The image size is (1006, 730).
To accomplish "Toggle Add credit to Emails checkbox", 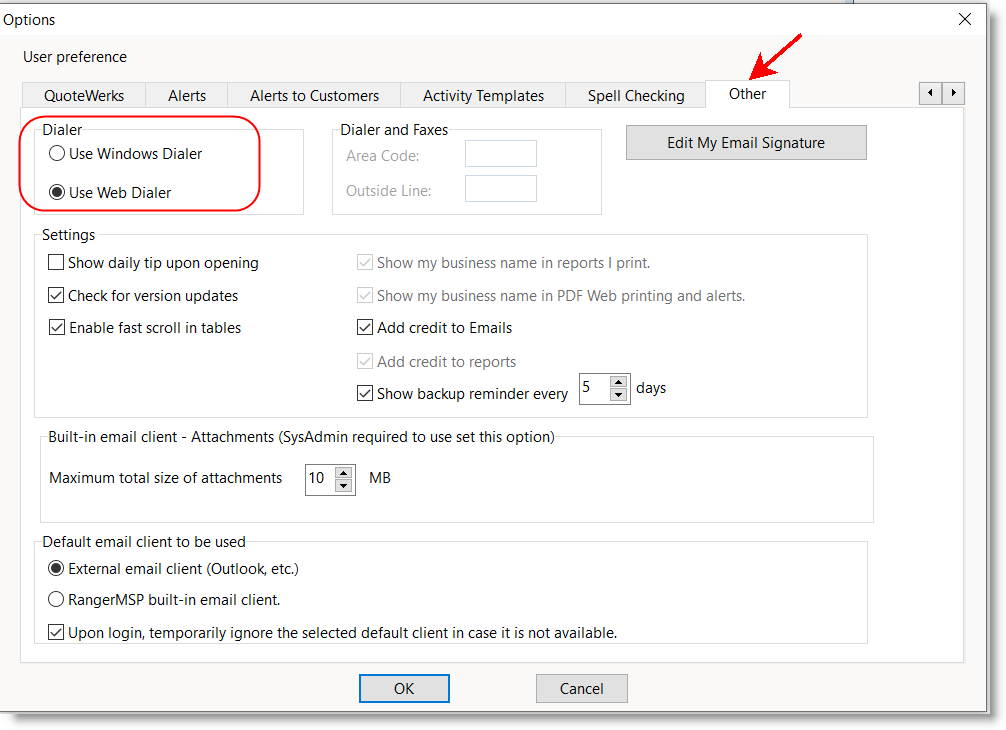I will pos(366,328).
